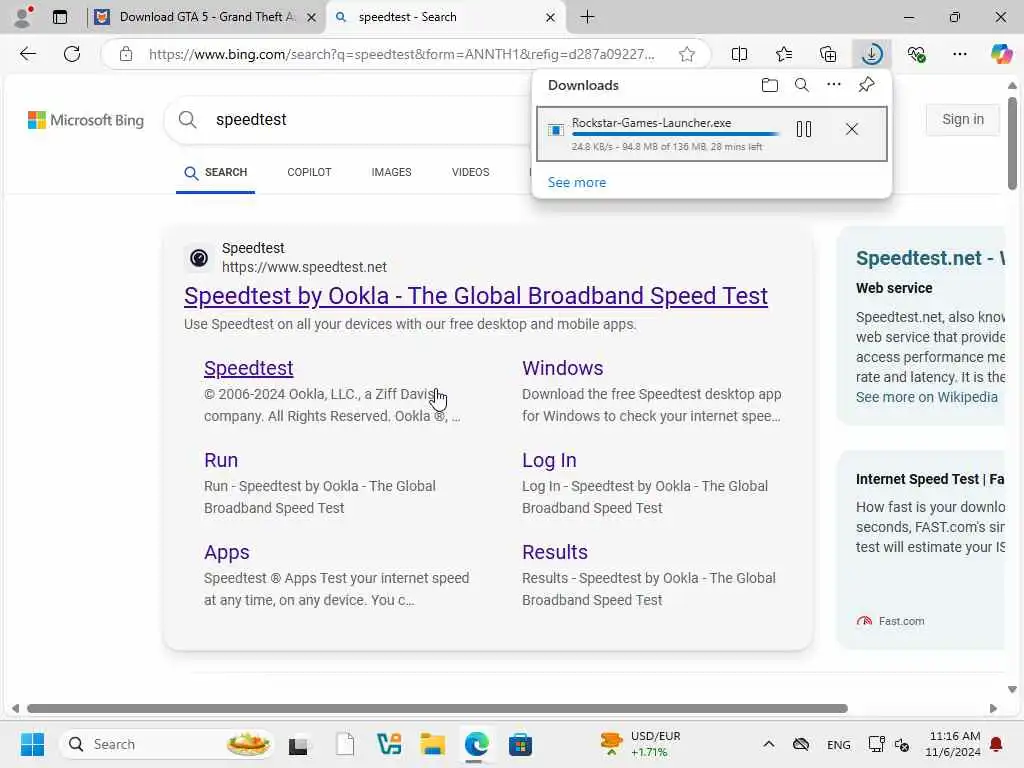Open the Run sublink
This screenshot has height=768, width=1024.
(x=221, y=460)
